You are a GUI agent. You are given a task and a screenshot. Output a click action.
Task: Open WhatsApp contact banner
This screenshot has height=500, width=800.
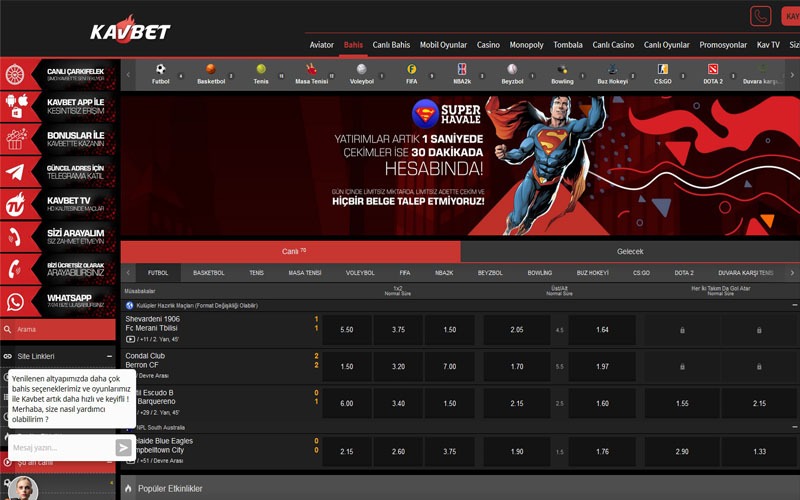point(60,302)
